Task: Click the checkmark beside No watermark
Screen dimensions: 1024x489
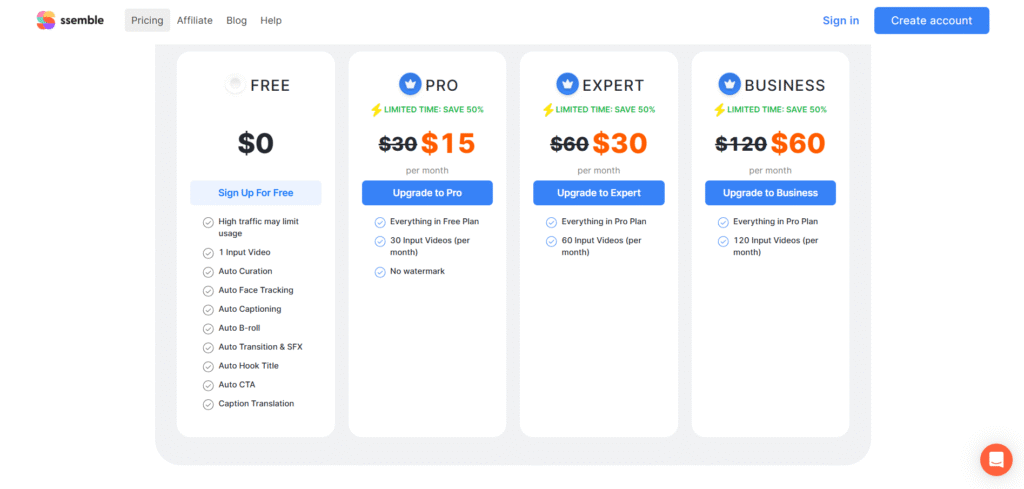Action: click(x=380, y=272)
